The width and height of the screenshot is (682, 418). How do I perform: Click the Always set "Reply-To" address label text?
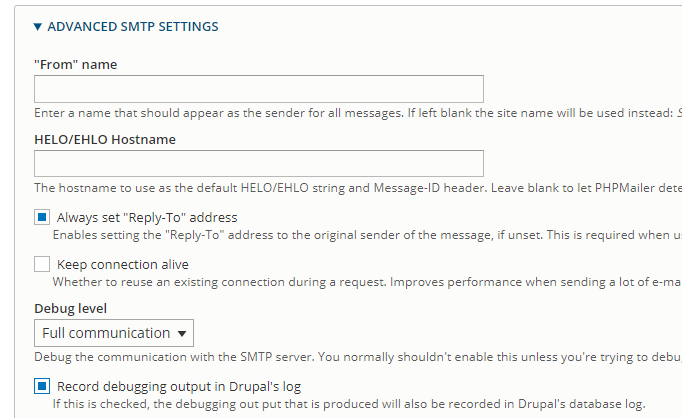coord(147,217)
